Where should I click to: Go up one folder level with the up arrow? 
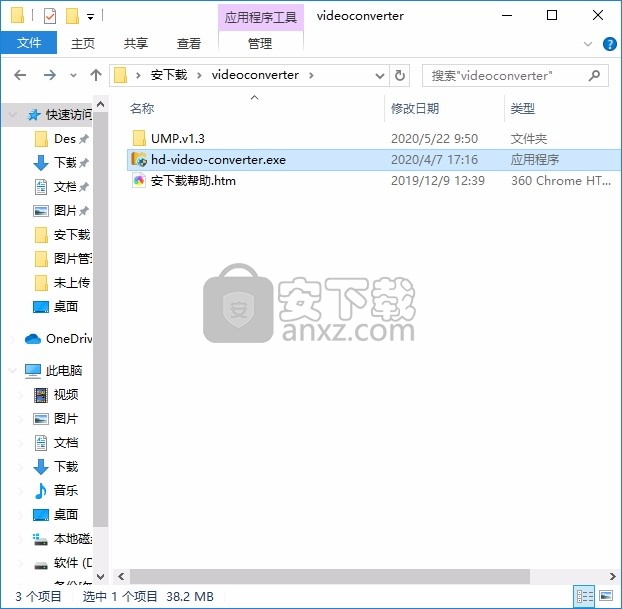(96, 75)
